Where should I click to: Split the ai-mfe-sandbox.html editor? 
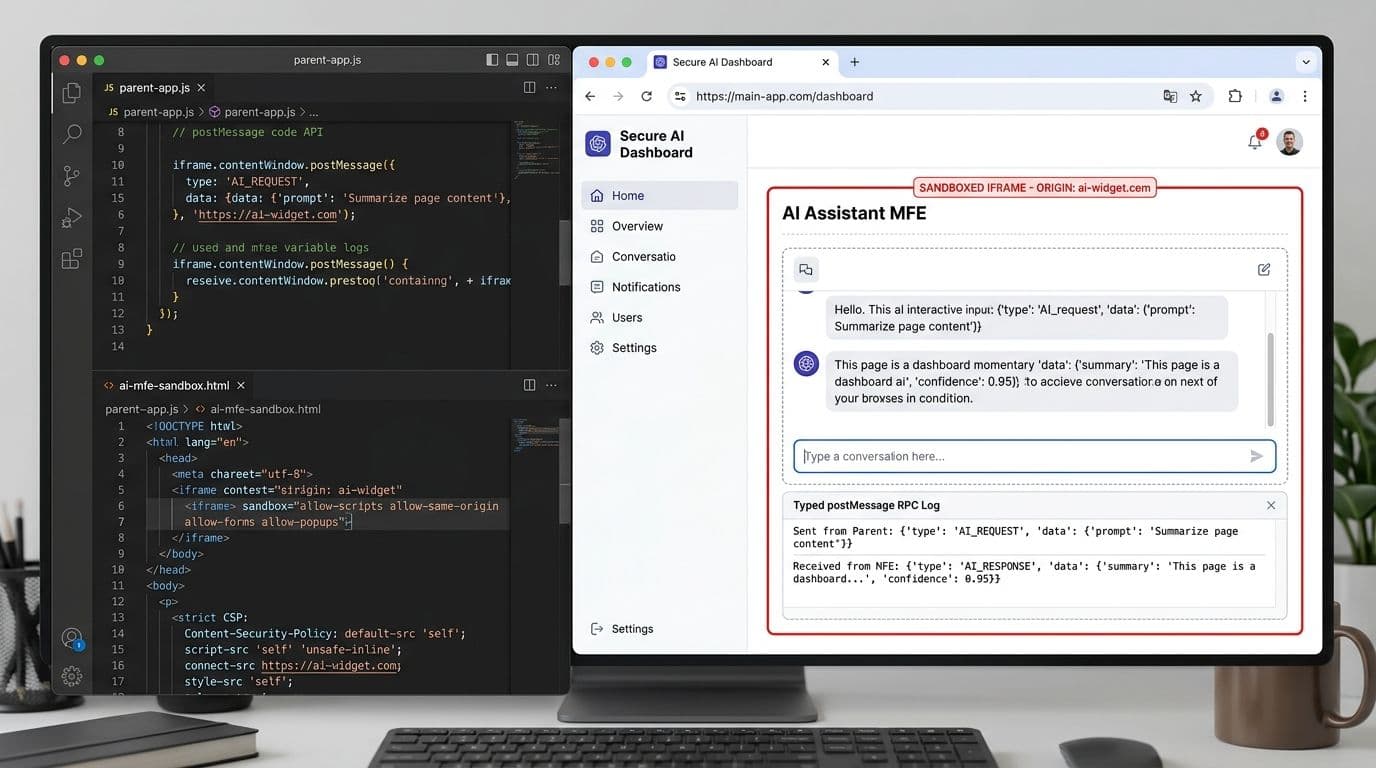[x=530, y=384]
